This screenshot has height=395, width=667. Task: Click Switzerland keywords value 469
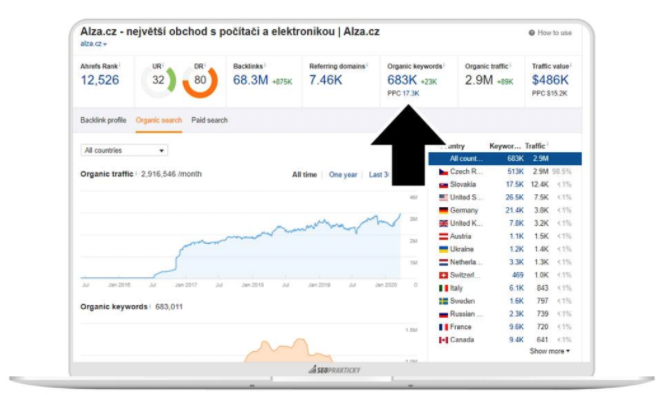click(x=518, y=275)
